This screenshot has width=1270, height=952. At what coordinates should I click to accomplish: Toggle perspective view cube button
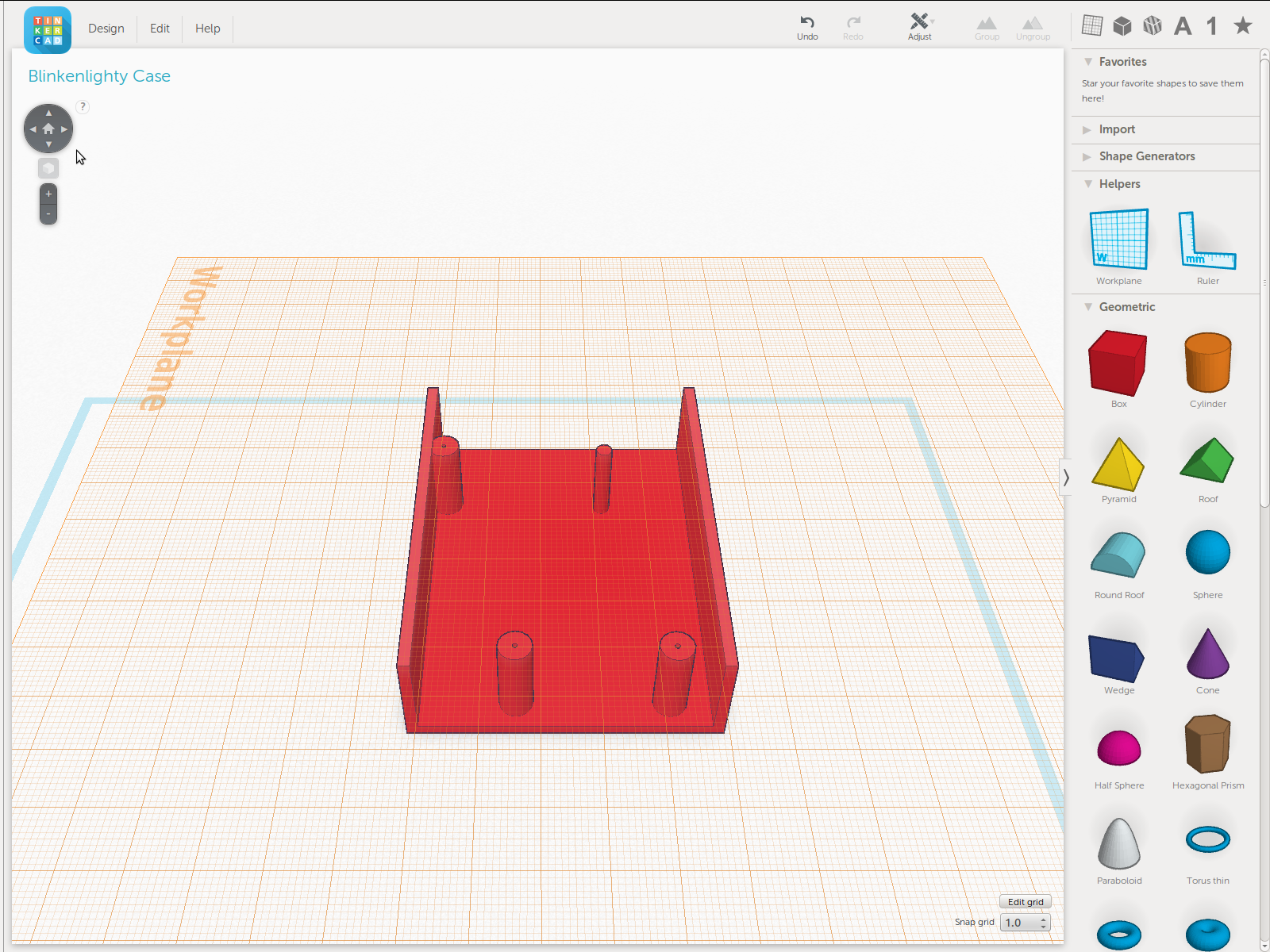(x=48, y=168)
